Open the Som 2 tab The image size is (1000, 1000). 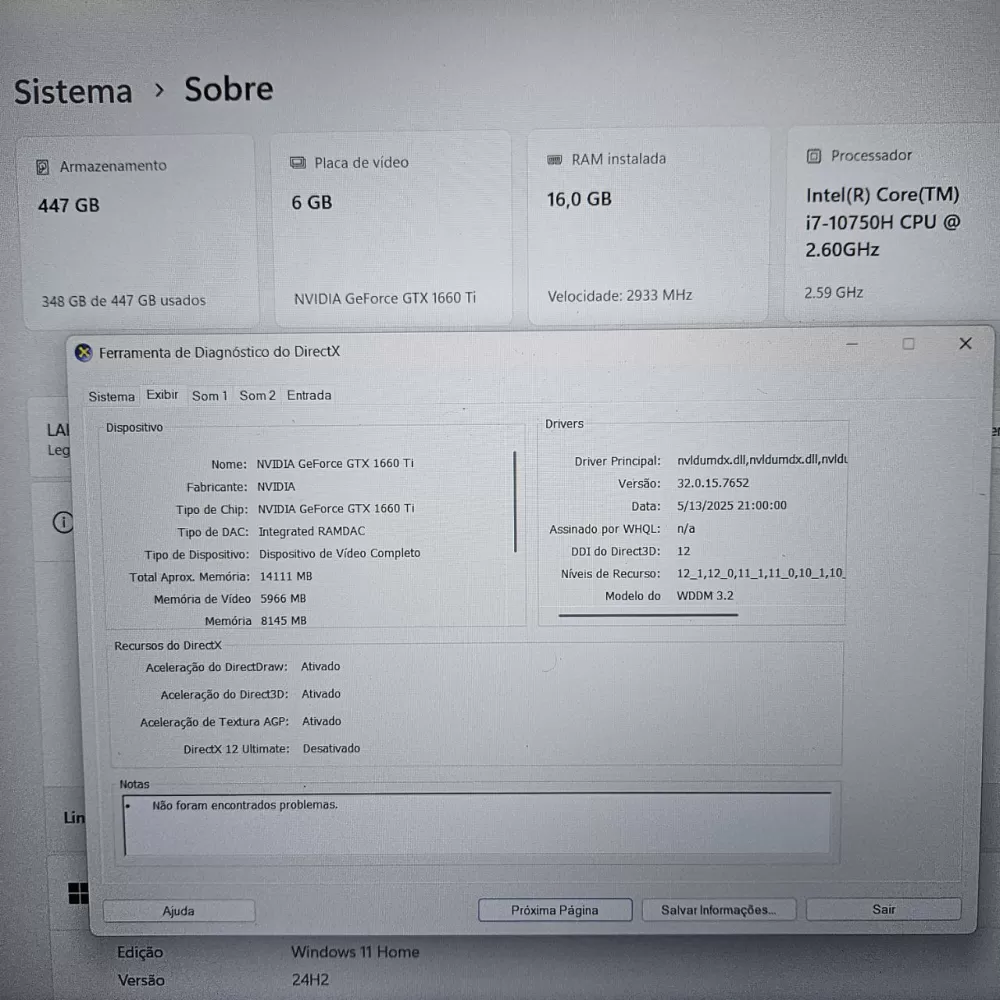point(257,395)
